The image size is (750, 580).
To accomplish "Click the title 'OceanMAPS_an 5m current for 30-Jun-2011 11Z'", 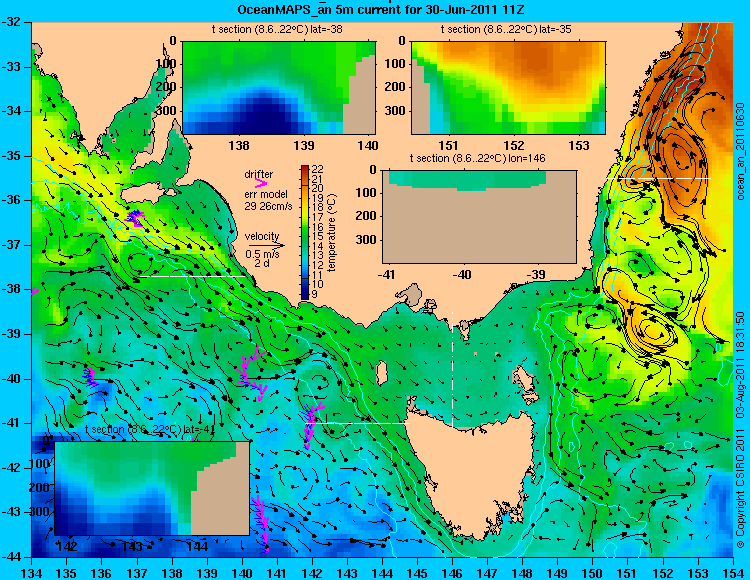I will (x=381, y=9).
